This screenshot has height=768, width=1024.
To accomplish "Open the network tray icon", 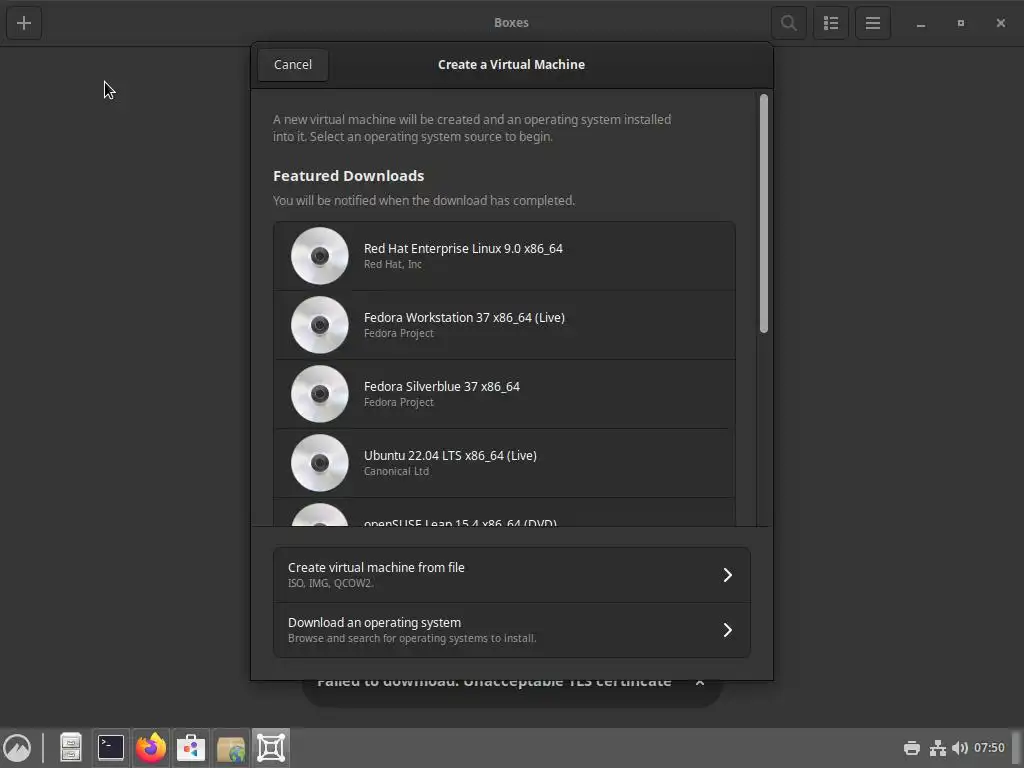I will click(938, 748).
